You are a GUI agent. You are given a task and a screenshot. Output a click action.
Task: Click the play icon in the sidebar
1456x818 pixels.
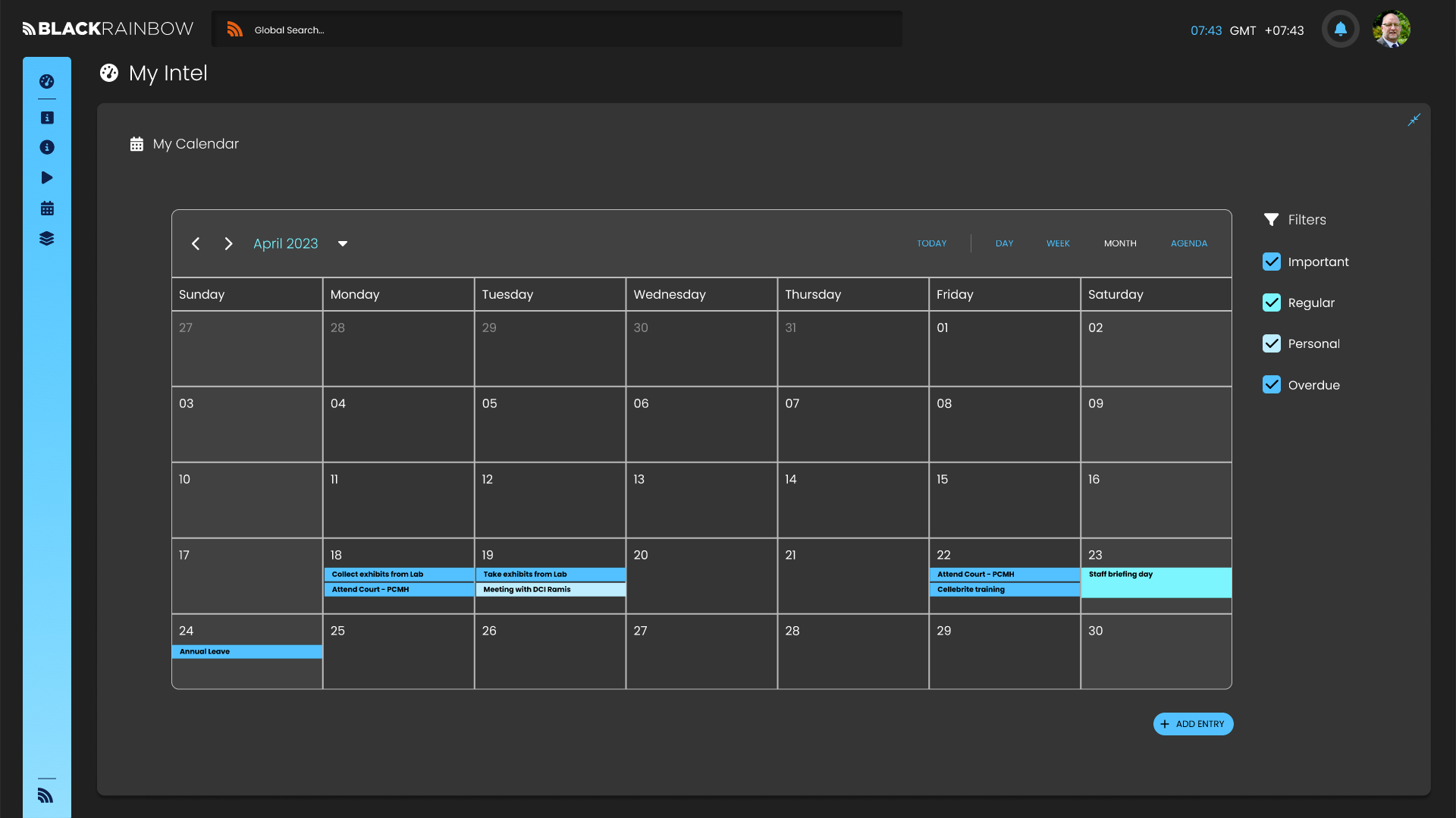pos(47,177)
